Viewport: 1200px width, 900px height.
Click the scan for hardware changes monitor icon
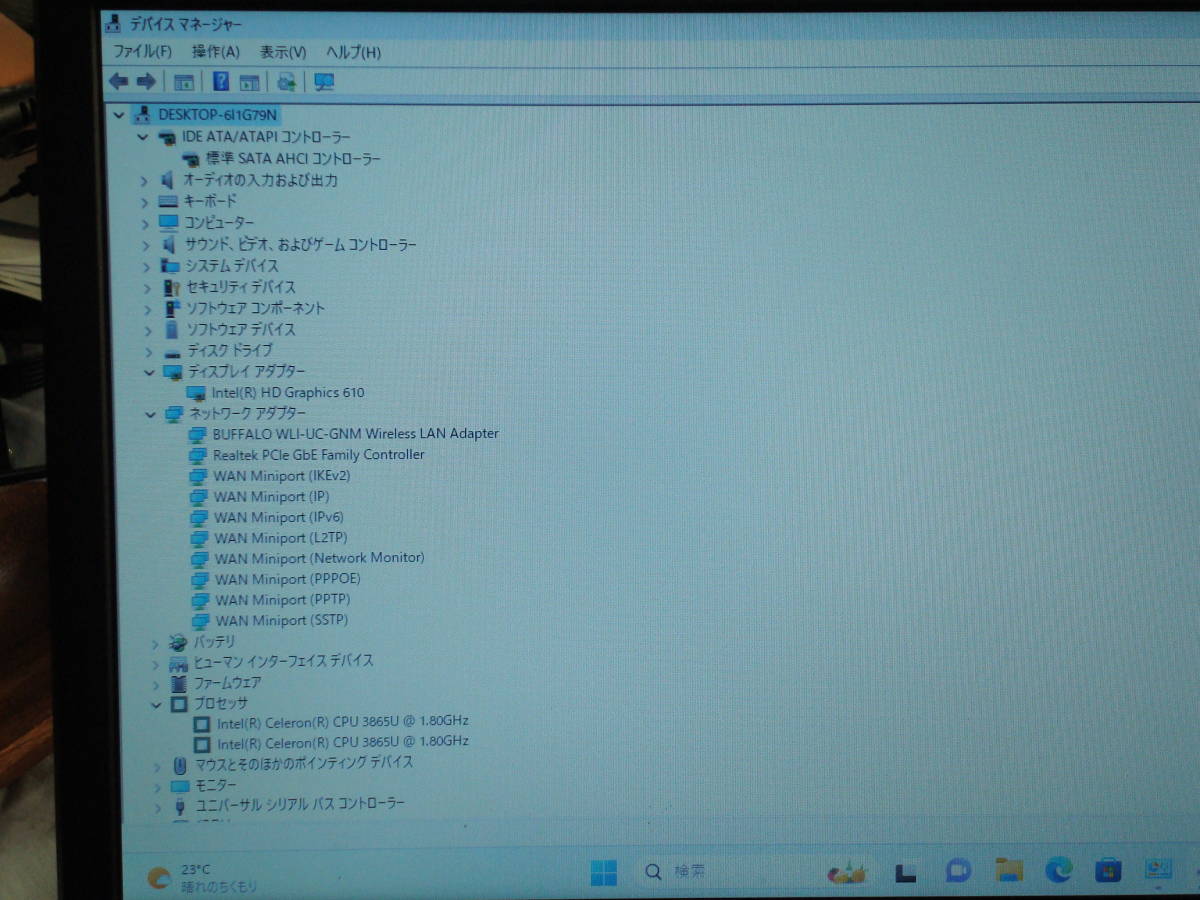324,82
